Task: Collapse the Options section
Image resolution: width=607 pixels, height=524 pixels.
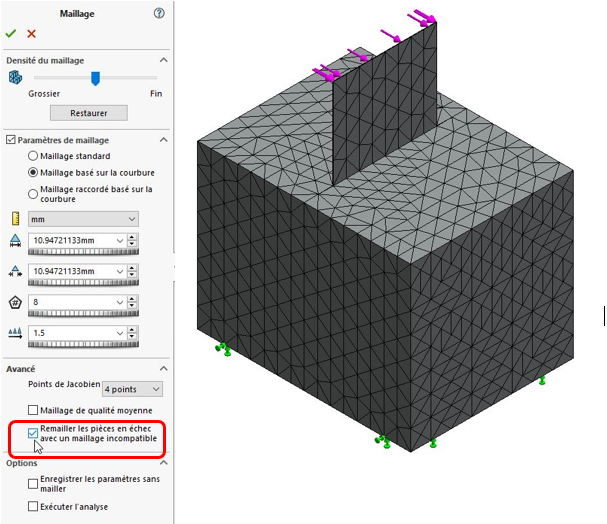Action: (164, 463)
